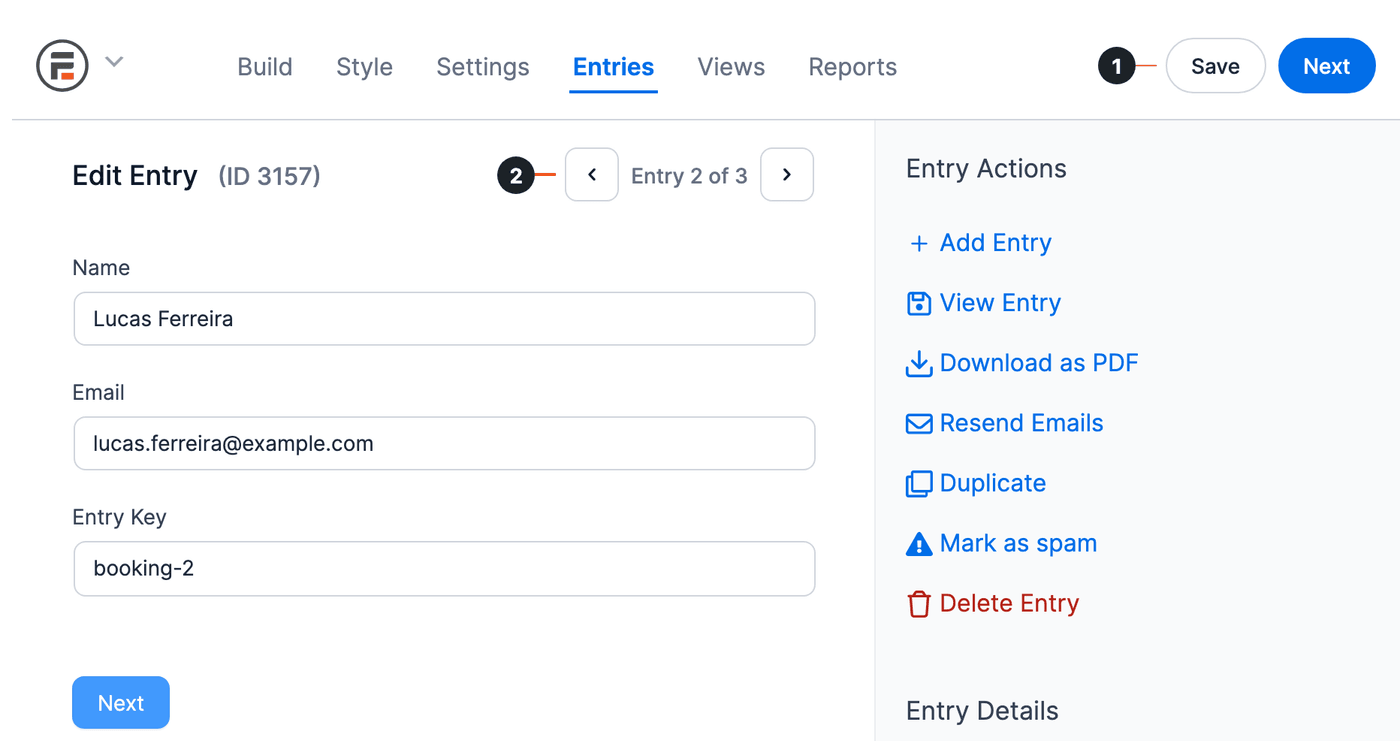The image size is (1400, 741).
Task: Click the "Entry 2 of 3" text
Action: click(689, 176)
